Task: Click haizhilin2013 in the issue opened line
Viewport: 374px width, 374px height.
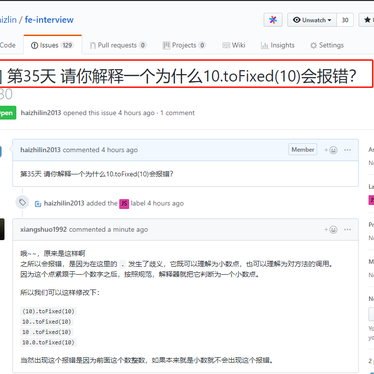Action: coord(41,113)
